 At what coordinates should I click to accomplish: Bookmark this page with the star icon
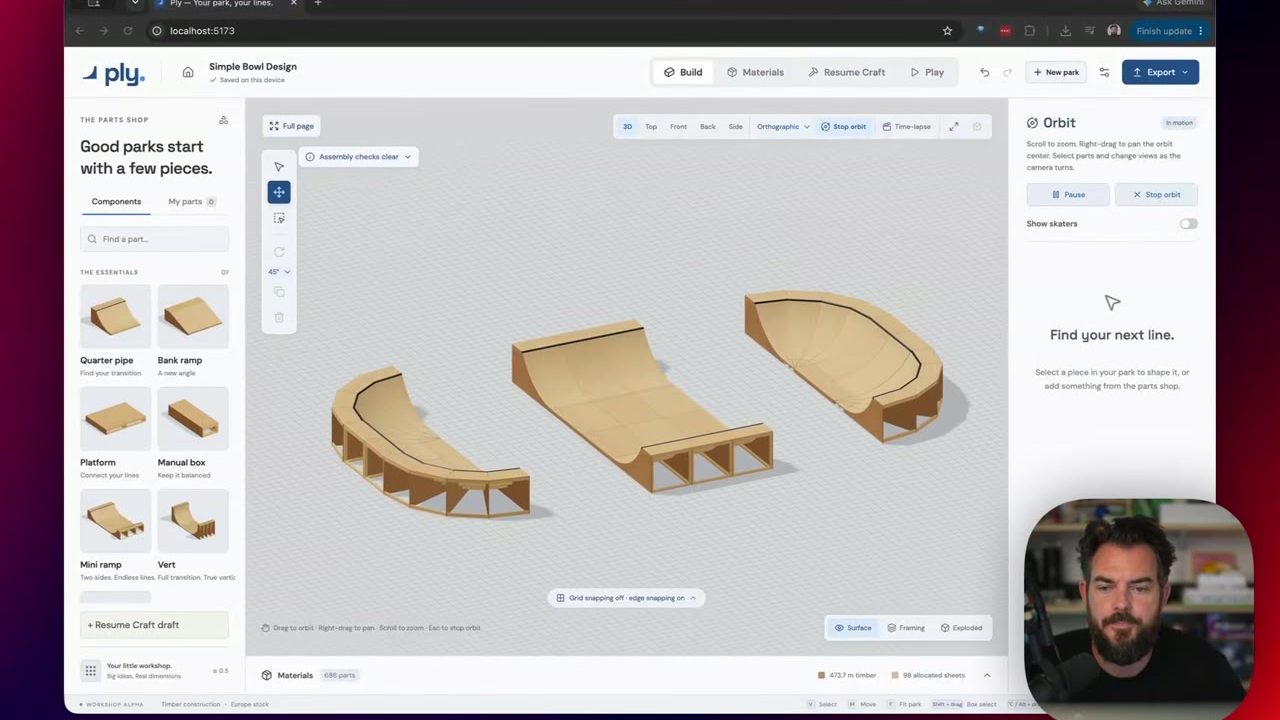(947, 31)
